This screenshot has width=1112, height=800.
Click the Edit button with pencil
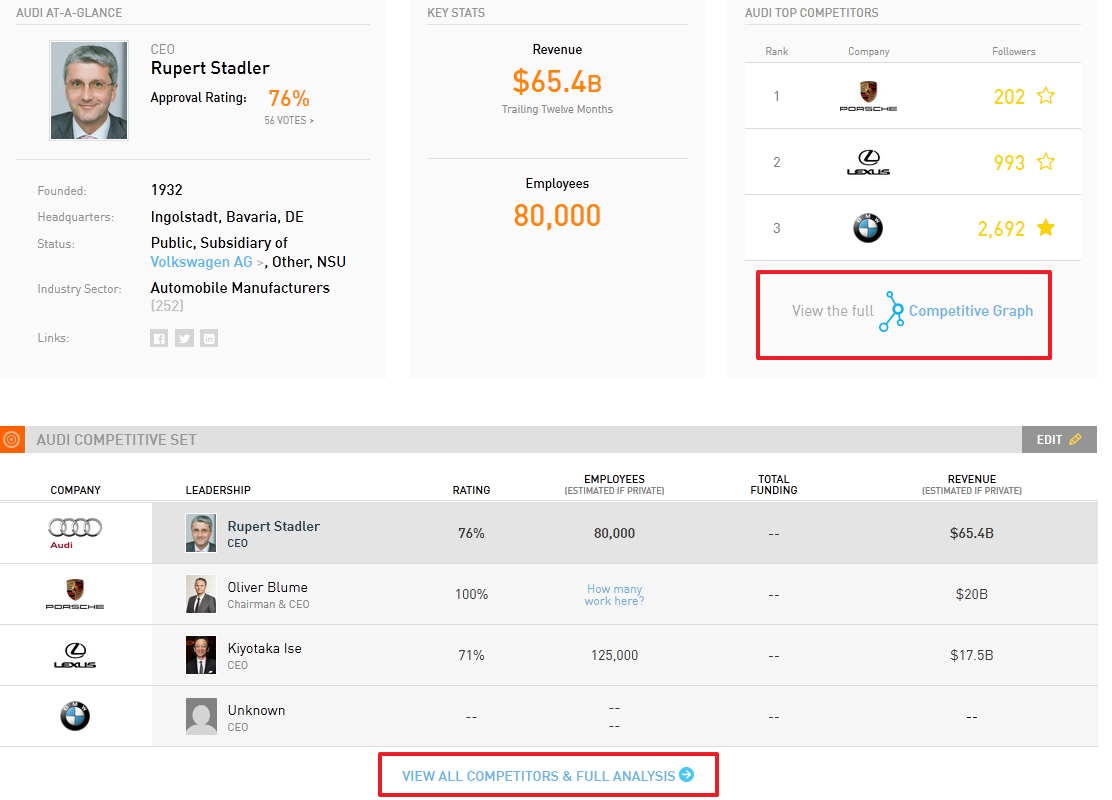(1059, 440)
